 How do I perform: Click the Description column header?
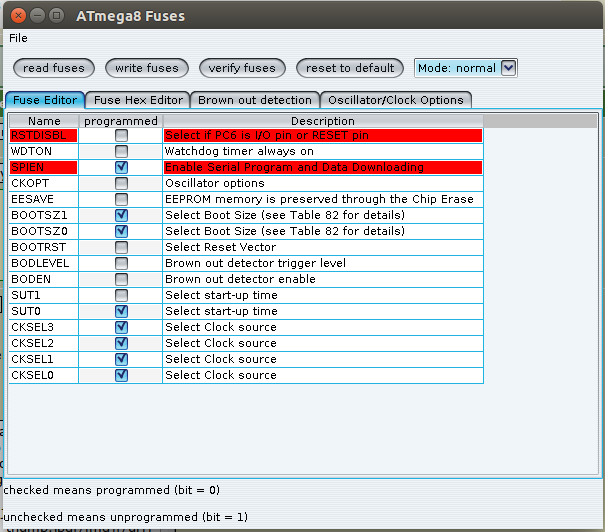(x=323, y=121)
